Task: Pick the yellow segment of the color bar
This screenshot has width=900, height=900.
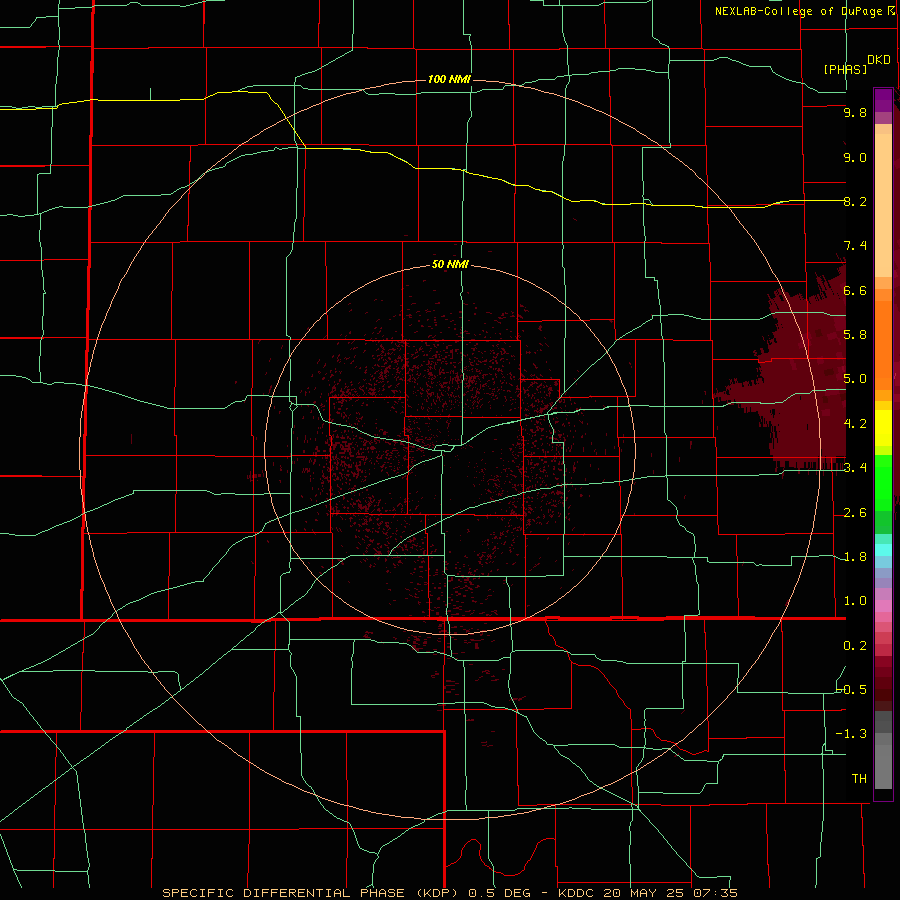Action: tap(883, 428)
